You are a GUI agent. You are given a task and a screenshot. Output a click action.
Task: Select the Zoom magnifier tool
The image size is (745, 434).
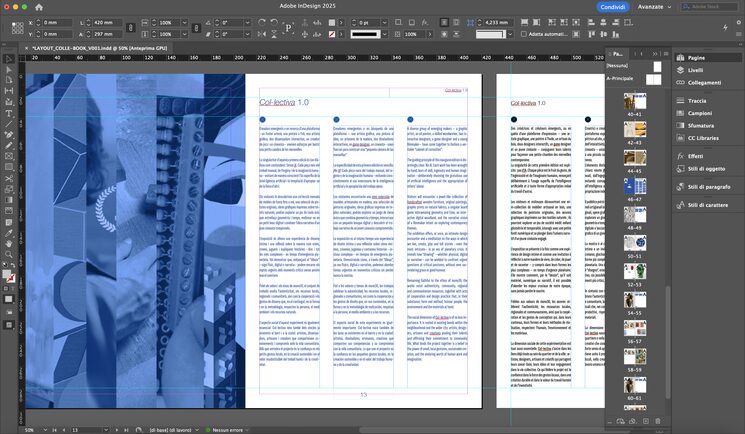point(9,255)
